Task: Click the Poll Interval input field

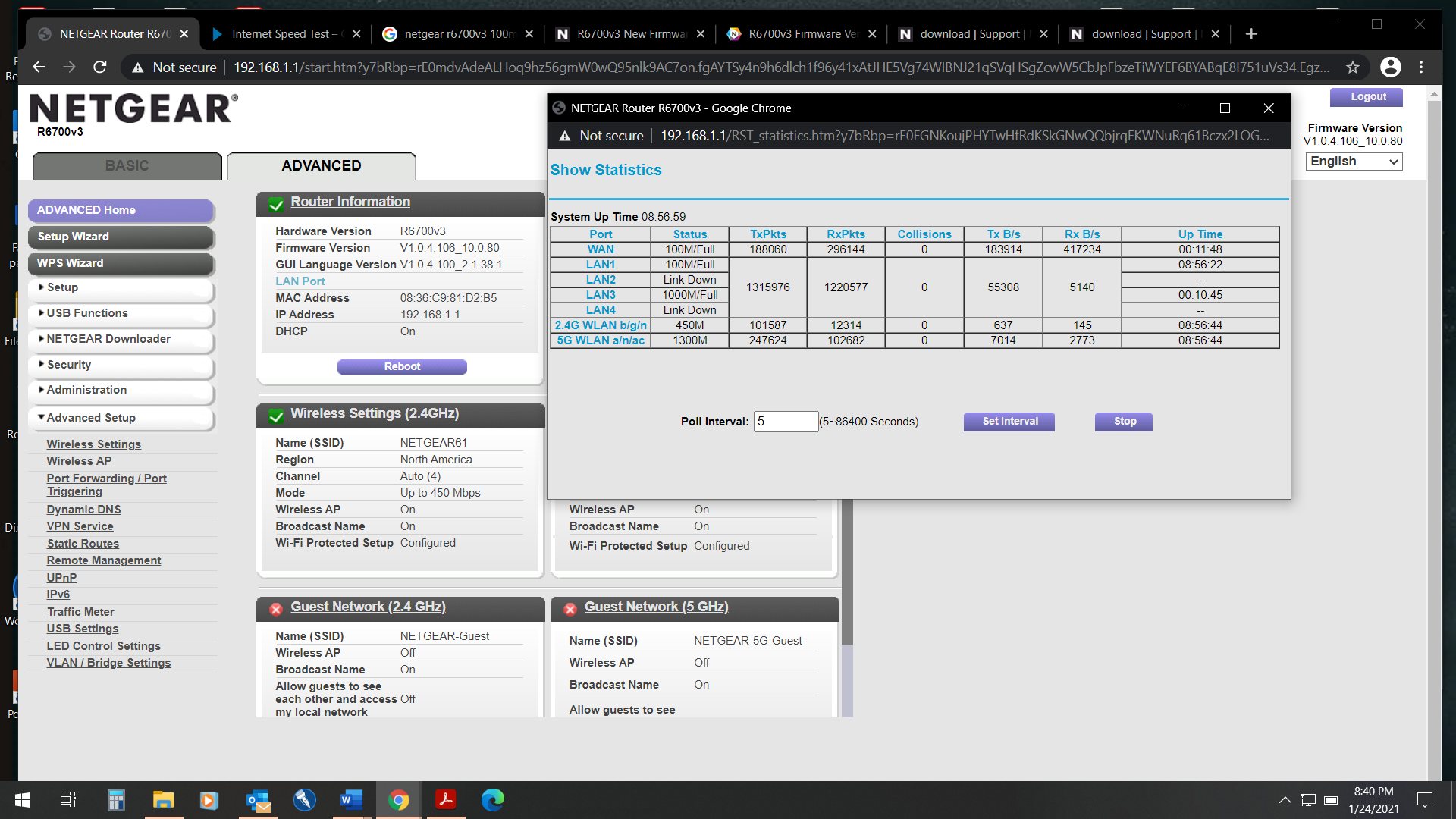Action: [x=786, y=421]
